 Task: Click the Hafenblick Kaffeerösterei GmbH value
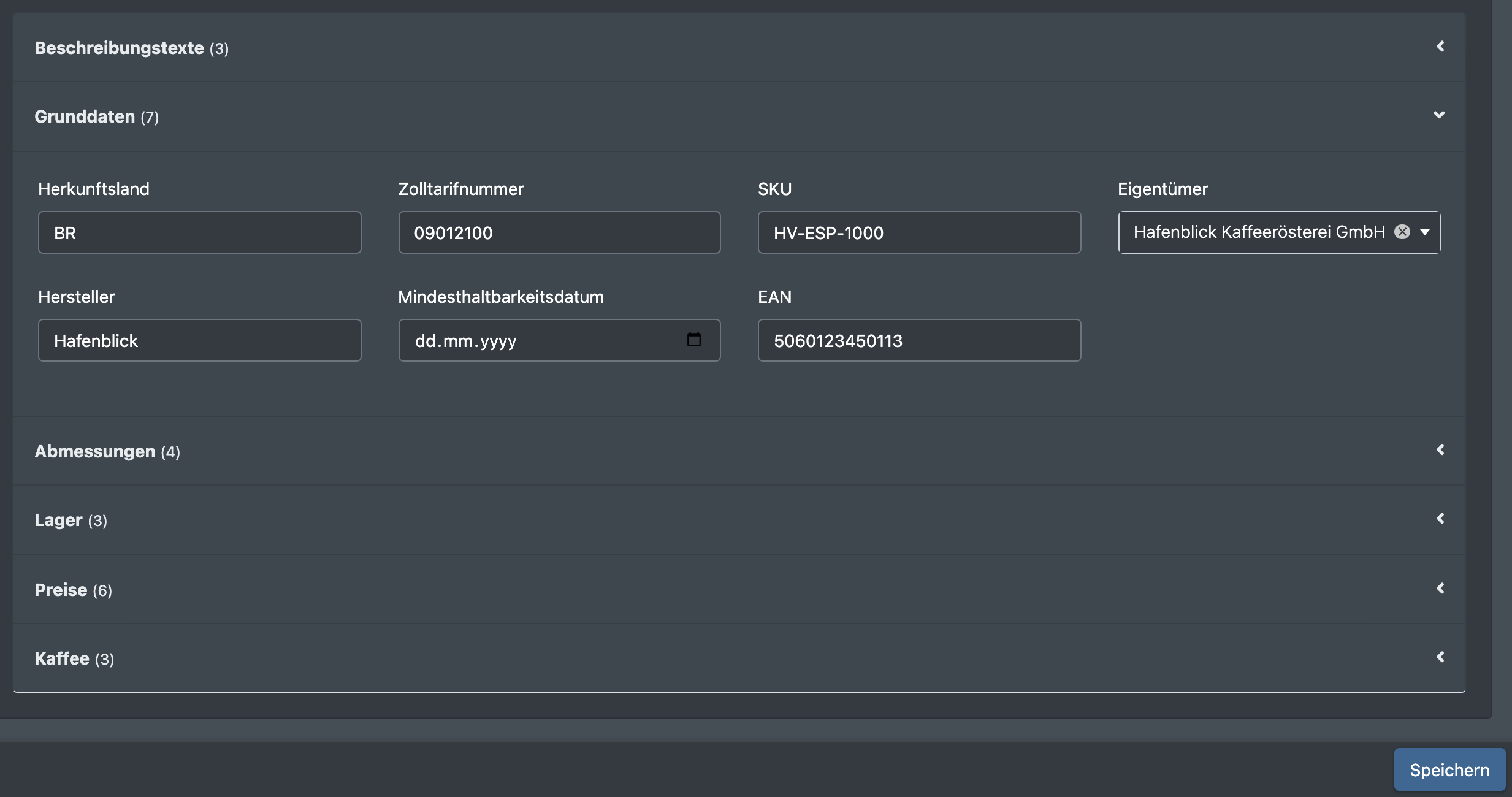coord(1259,232)
